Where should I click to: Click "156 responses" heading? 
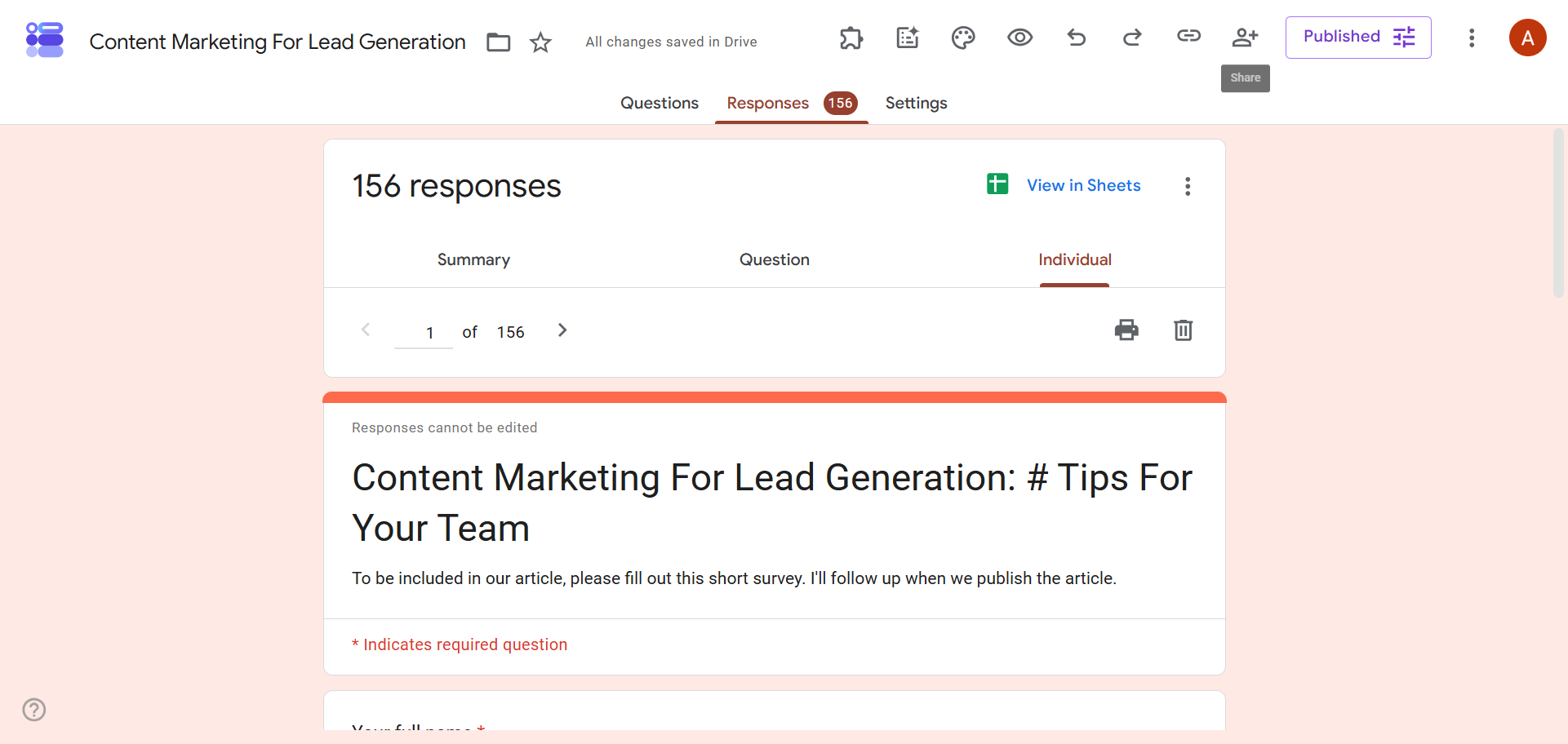tap(457, 186)
